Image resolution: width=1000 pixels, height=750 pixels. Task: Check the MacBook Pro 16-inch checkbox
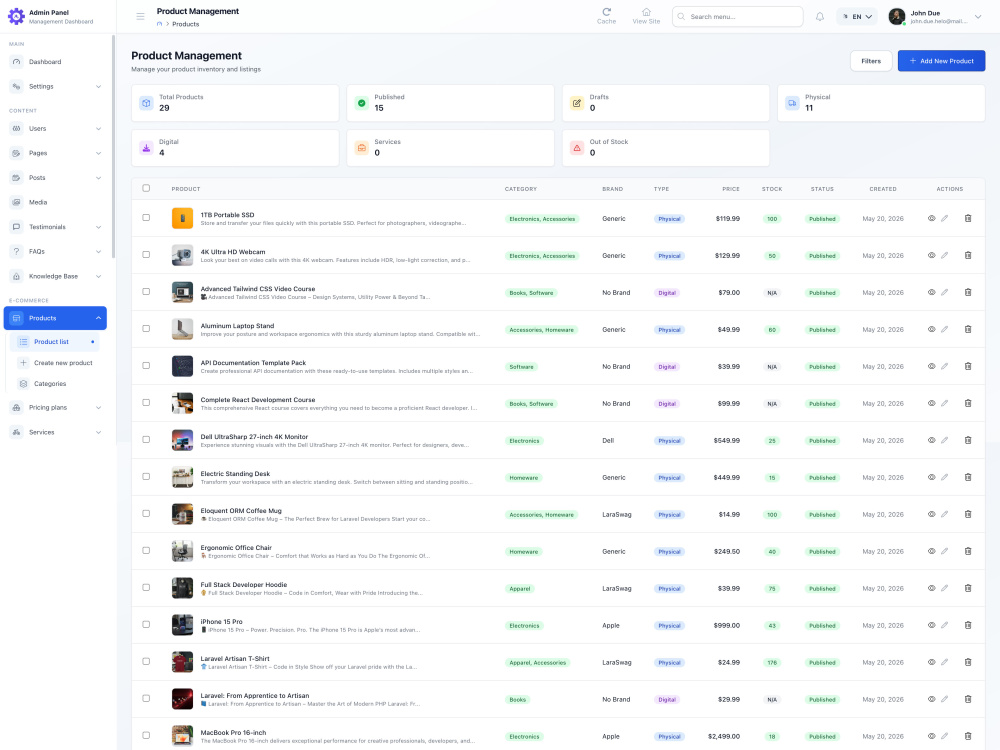[x=146, y=735]
